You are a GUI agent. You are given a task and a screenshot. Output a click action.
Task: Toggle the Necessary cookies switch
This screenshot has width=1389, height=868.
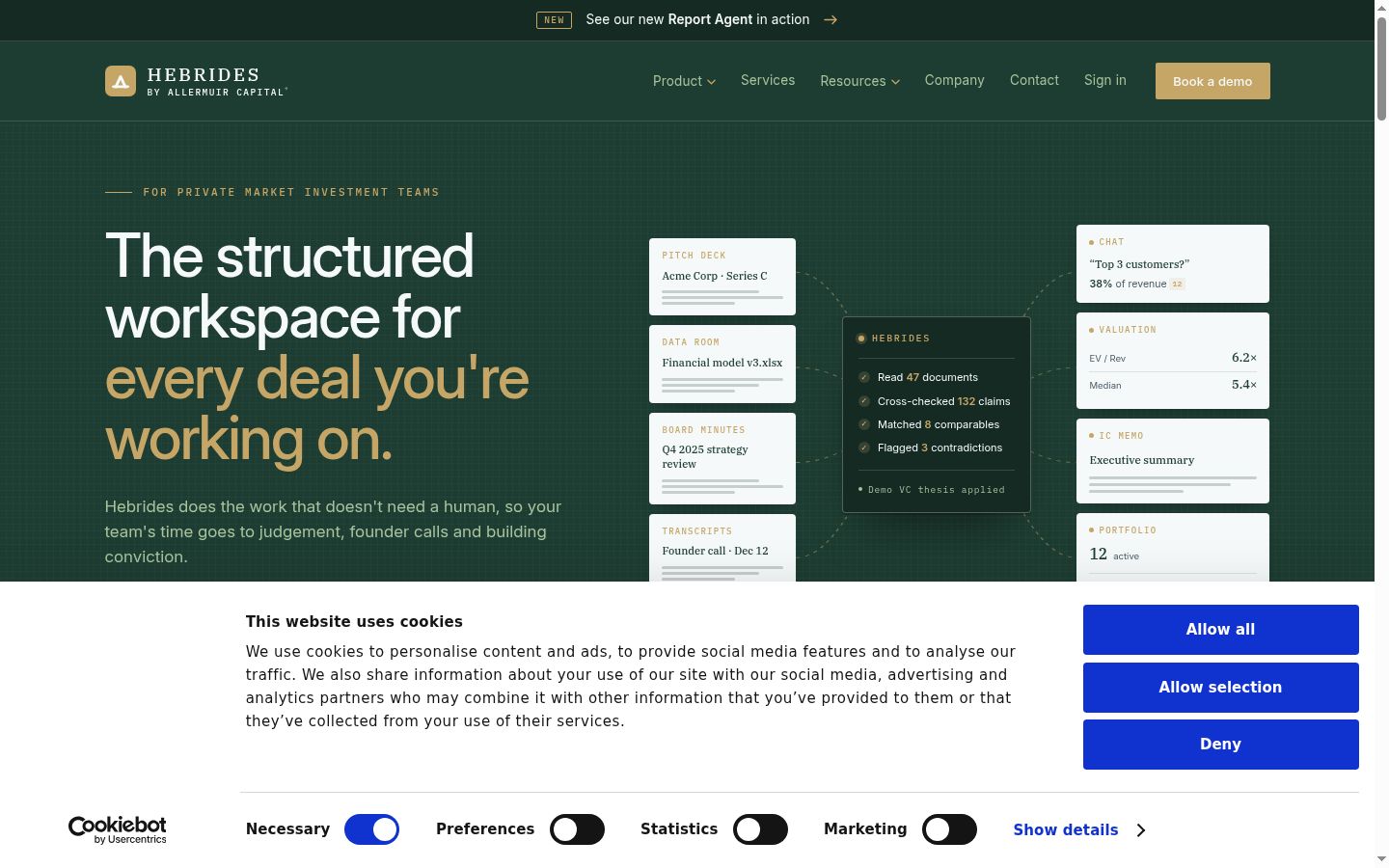point(371,829)
